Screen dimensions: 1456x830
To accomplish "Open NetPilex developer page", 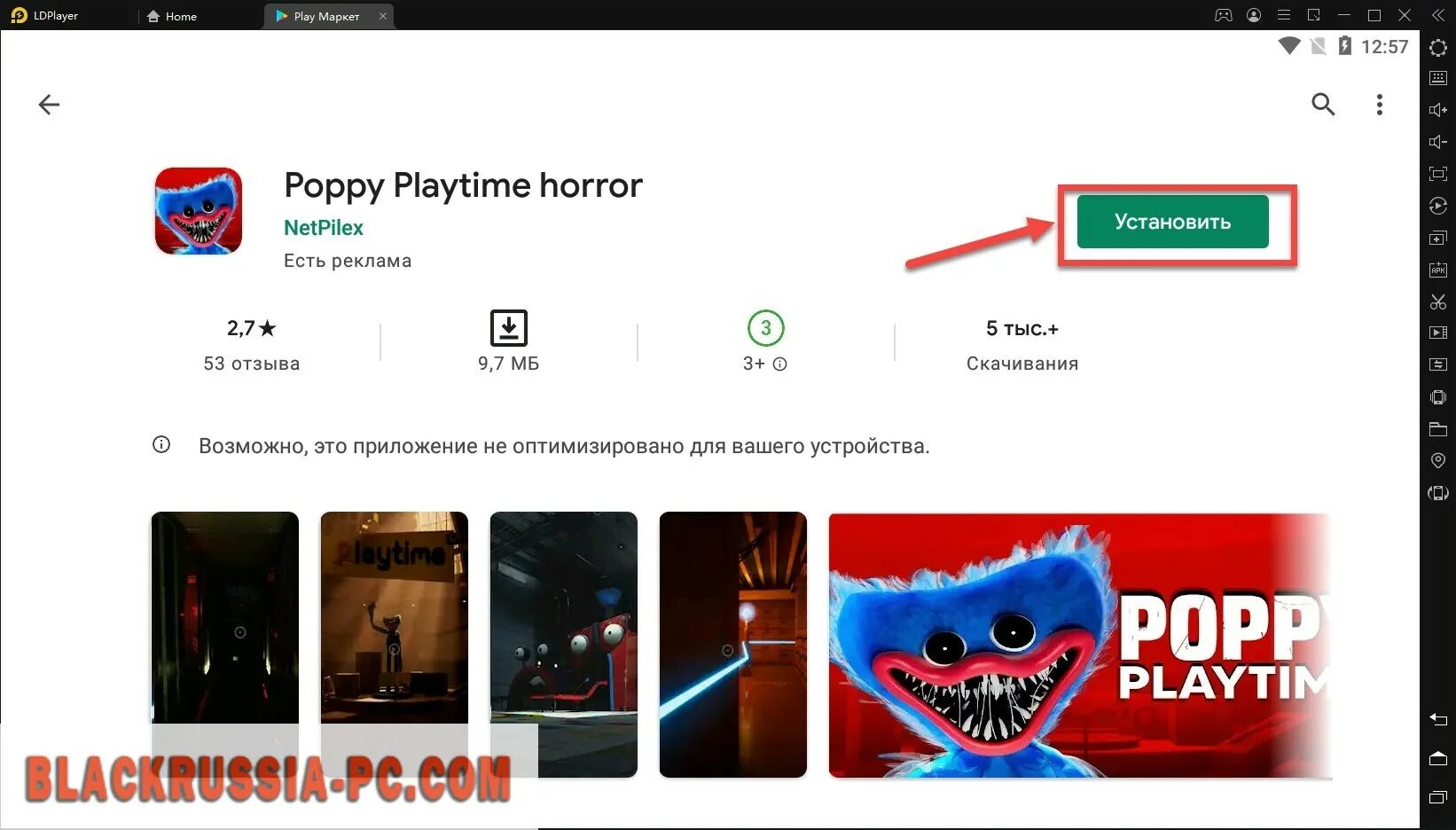I will (x=324, y=228).
